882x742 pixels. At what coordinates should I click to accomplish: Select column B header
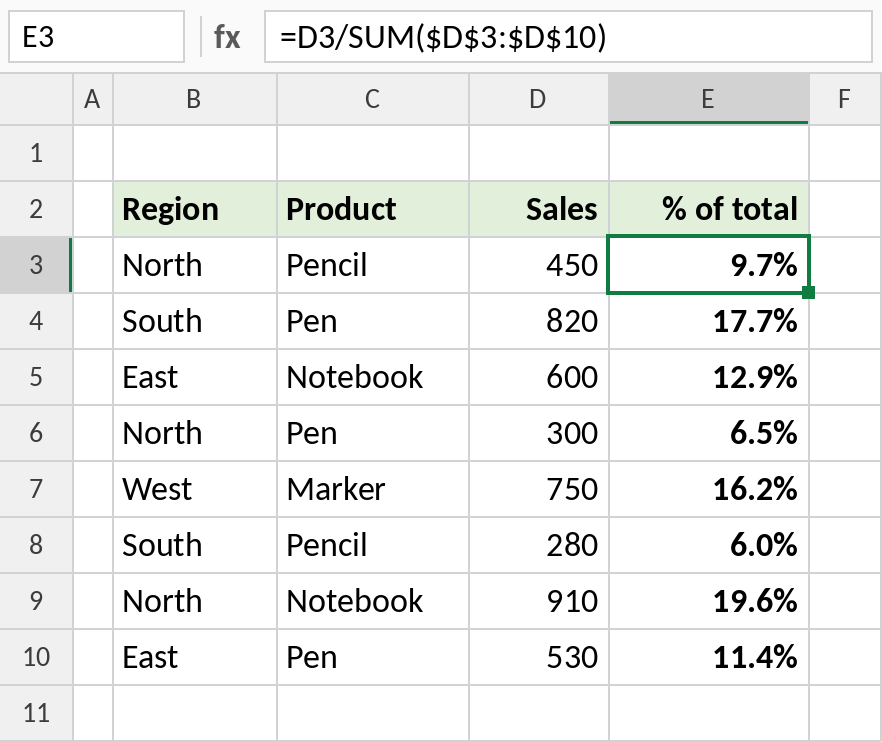coord(195,99)
